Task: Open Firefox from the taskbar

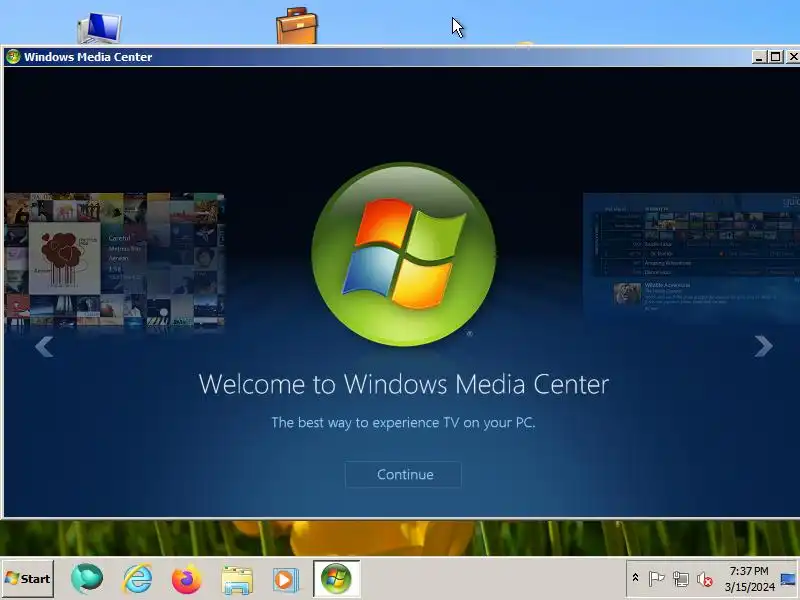Action: pos(186,579)
